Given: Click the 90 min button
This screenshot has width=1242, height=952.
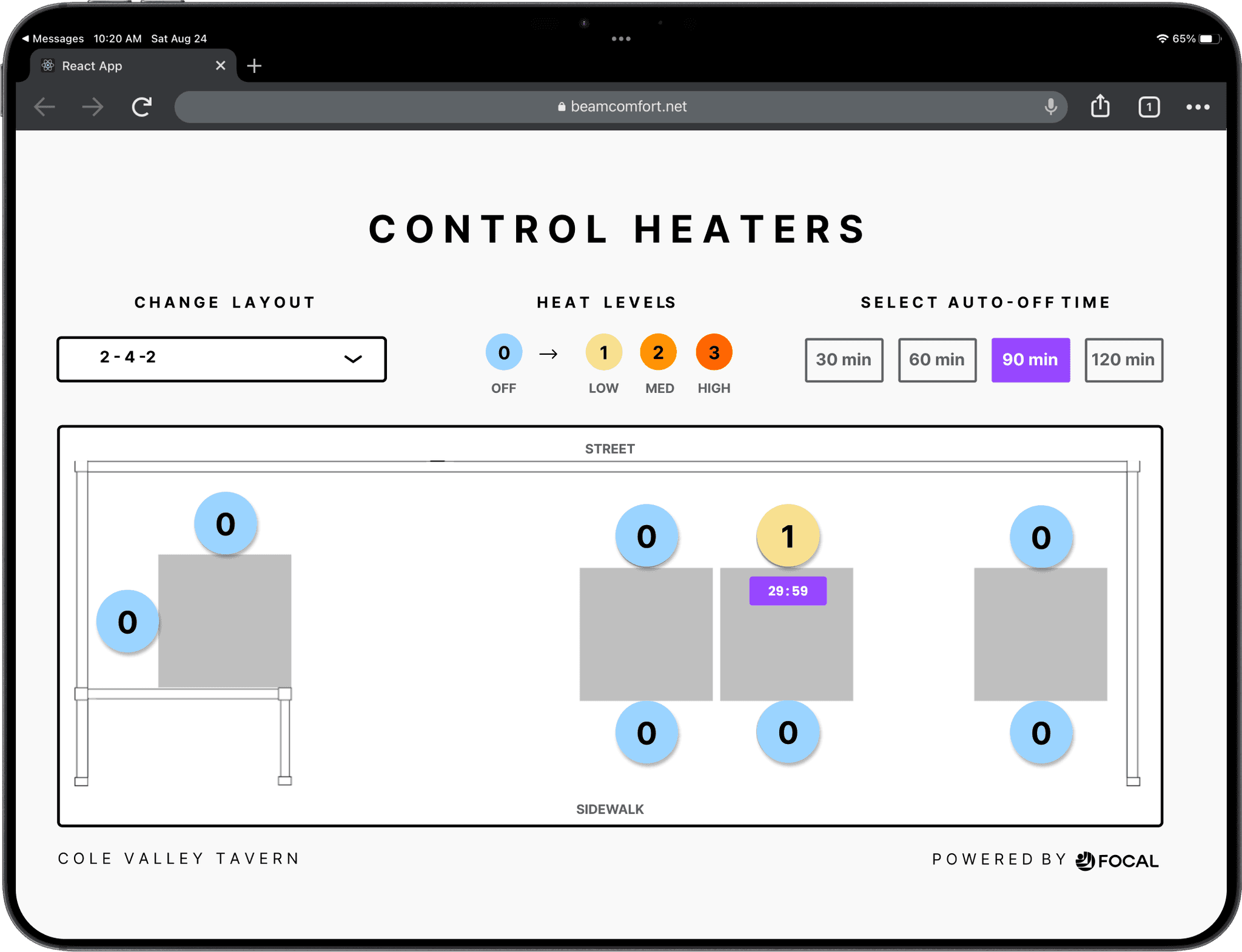Looking at the screenshot, I should [x=1030, y=360].
